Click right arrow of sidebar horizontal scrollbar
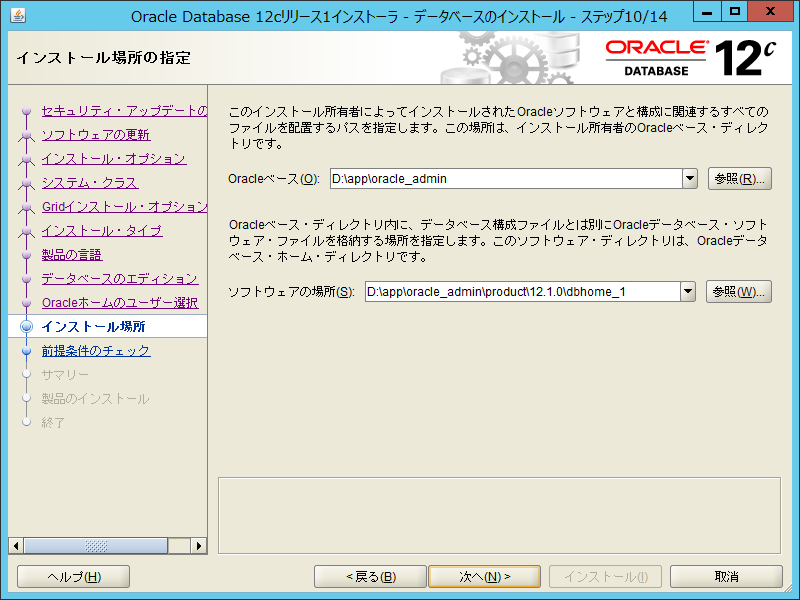The height and width of the screenshot is (600, 800). [199, 546]
